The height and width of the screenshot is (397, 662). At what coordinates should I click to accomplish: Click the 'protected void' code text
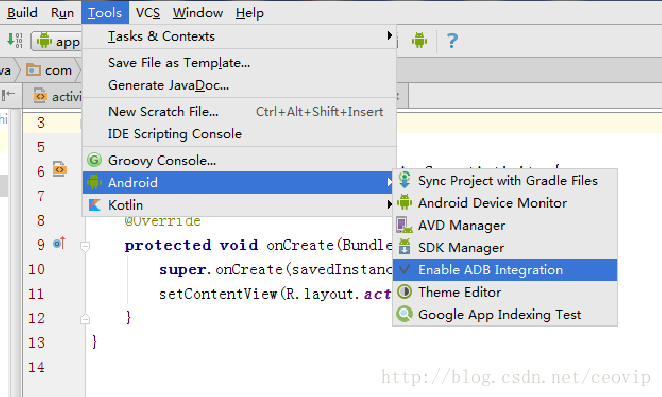point(191,245)
